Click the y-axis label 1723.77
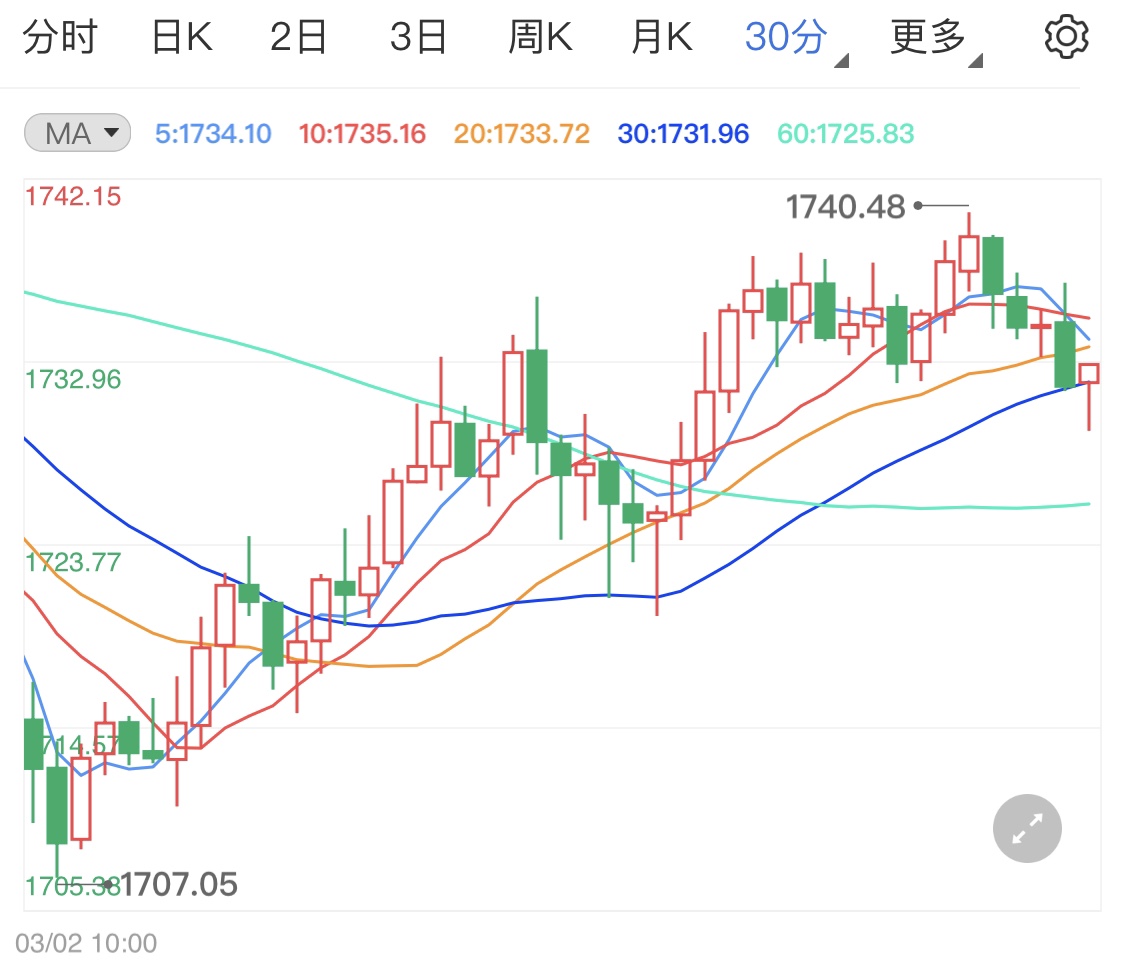This screenshot has height=979, width=1125. 73,562
